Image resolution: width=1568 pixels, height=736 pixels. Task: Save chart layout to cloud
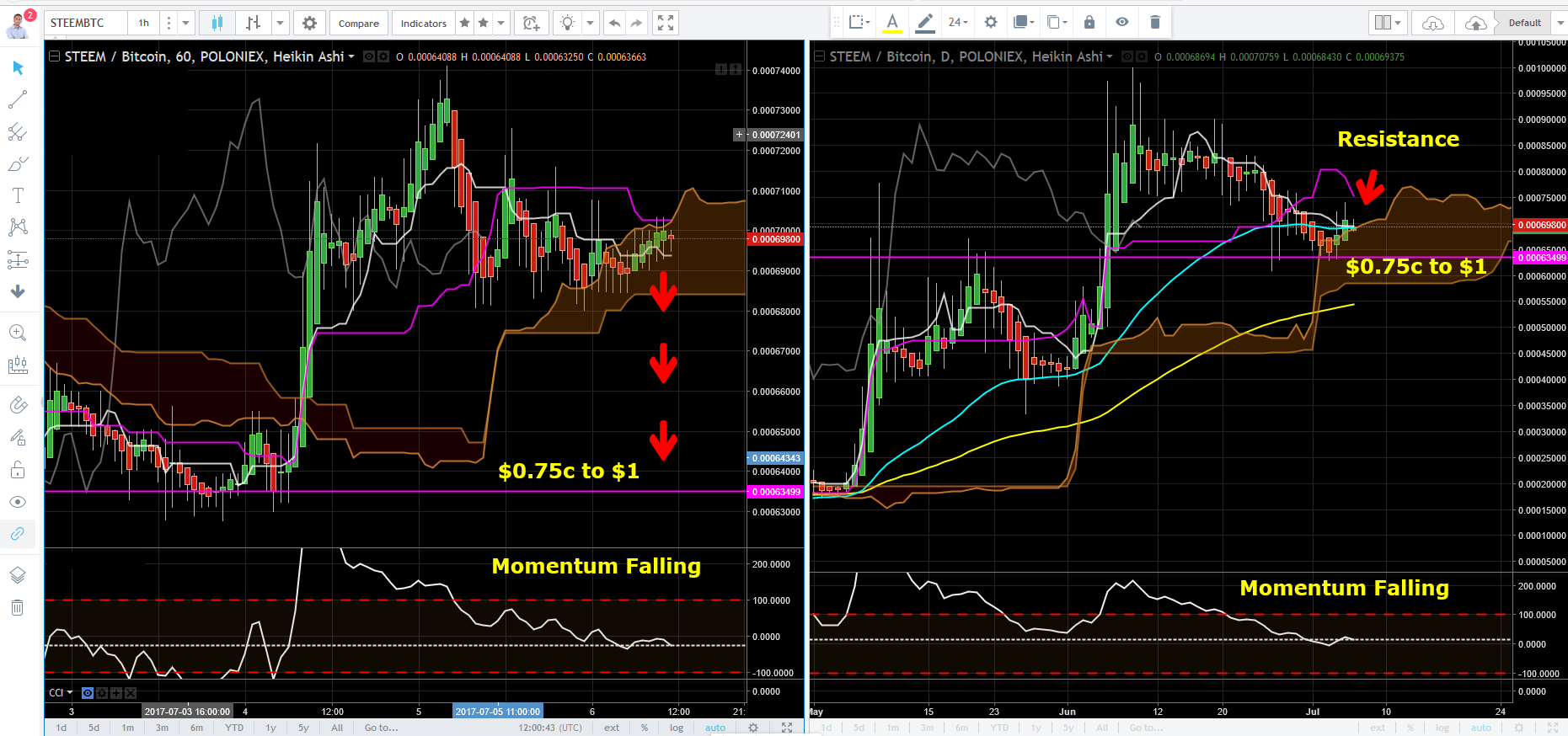tap(1475, 23)
